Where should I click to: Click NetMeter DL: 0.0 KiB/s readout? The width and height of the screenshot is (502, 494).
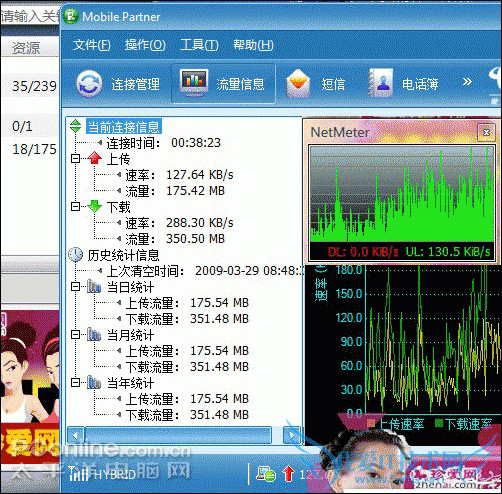click(363, 252)
